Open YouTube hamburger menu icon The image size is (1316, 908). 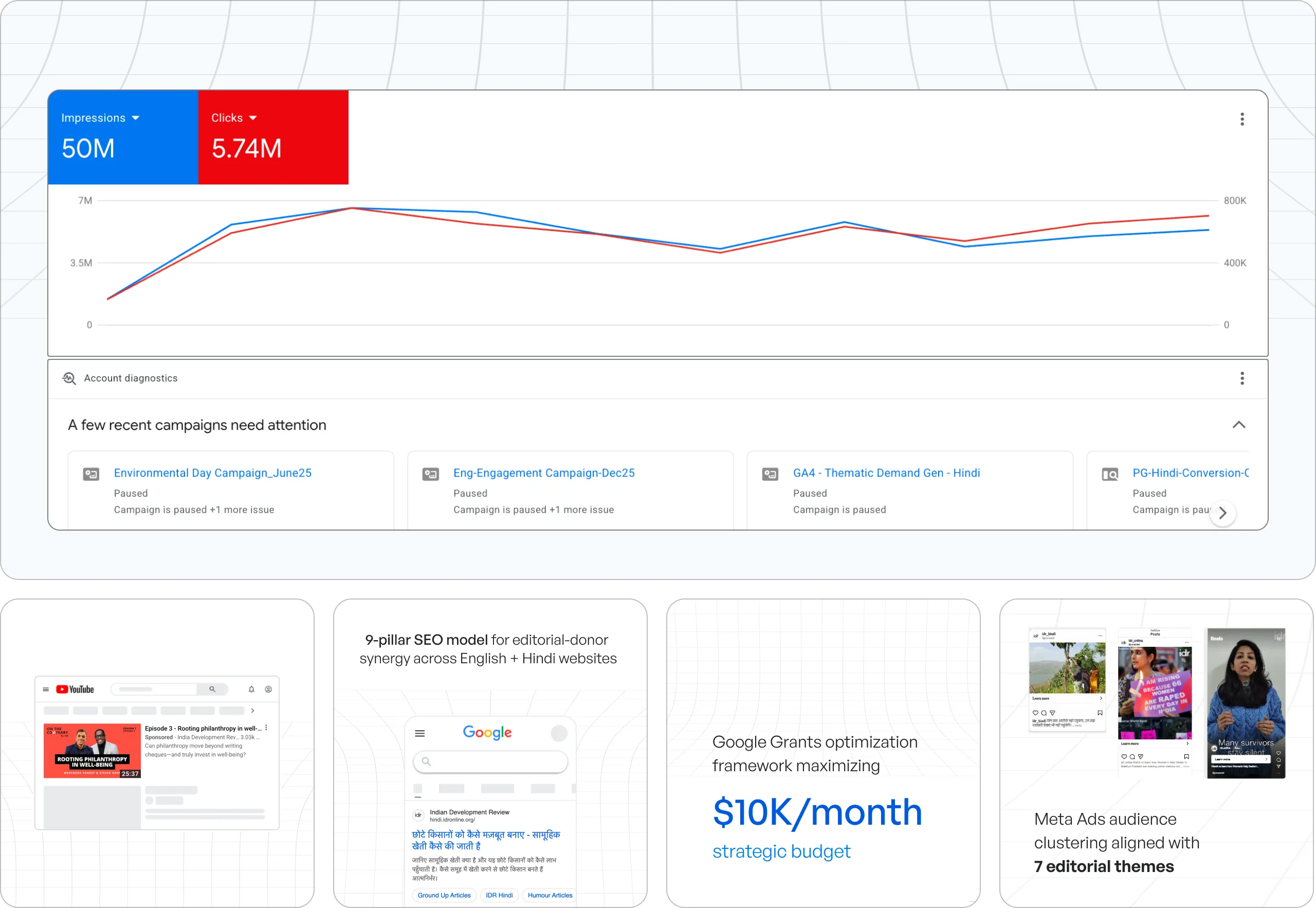pyautogui.click(x=46, y=689)
